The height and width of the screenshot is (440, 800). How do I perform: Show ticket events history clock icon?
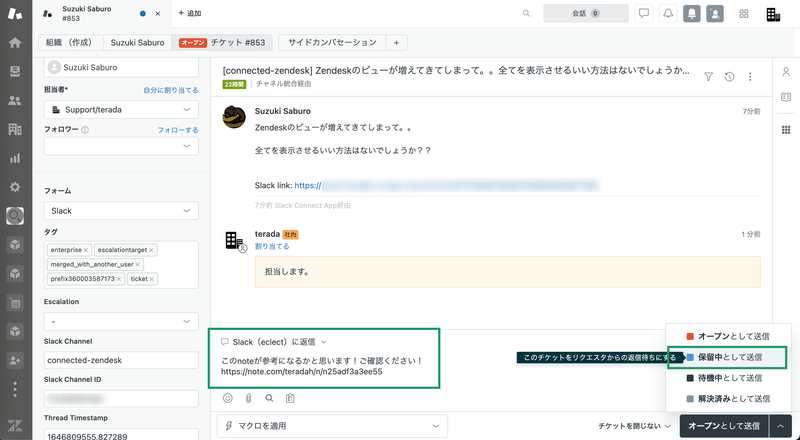(729, 77)
